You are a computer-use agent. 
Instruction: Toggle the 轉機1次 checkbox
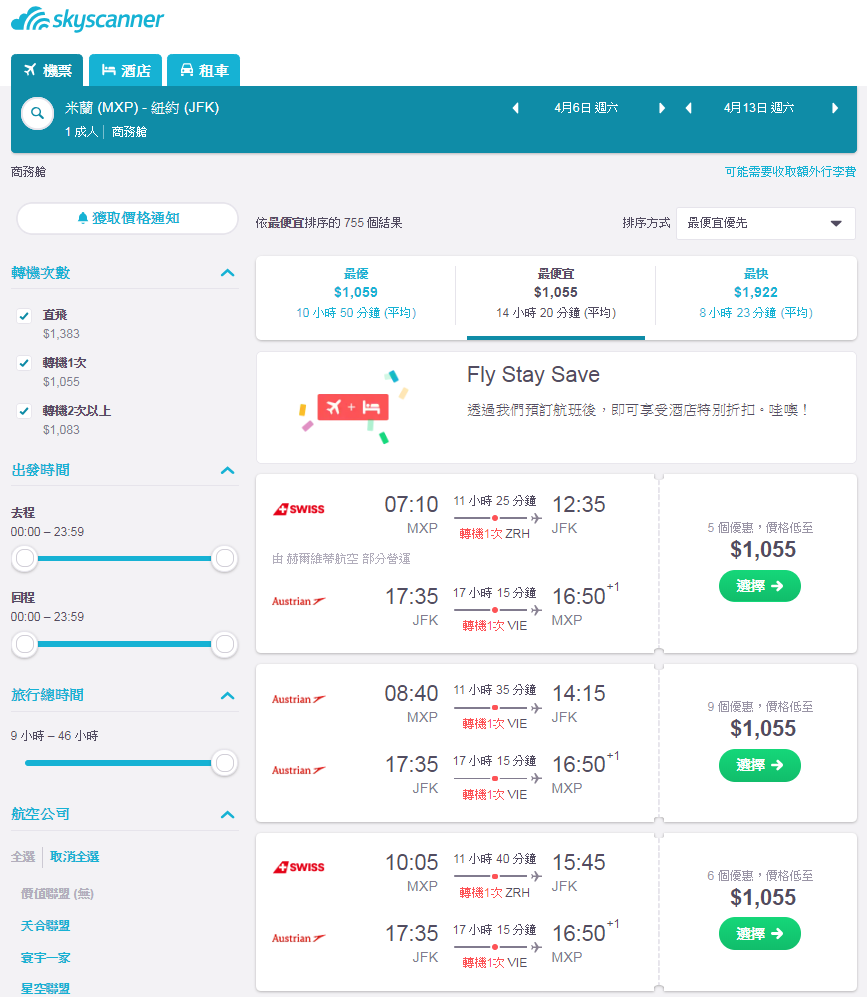(24, 363)
